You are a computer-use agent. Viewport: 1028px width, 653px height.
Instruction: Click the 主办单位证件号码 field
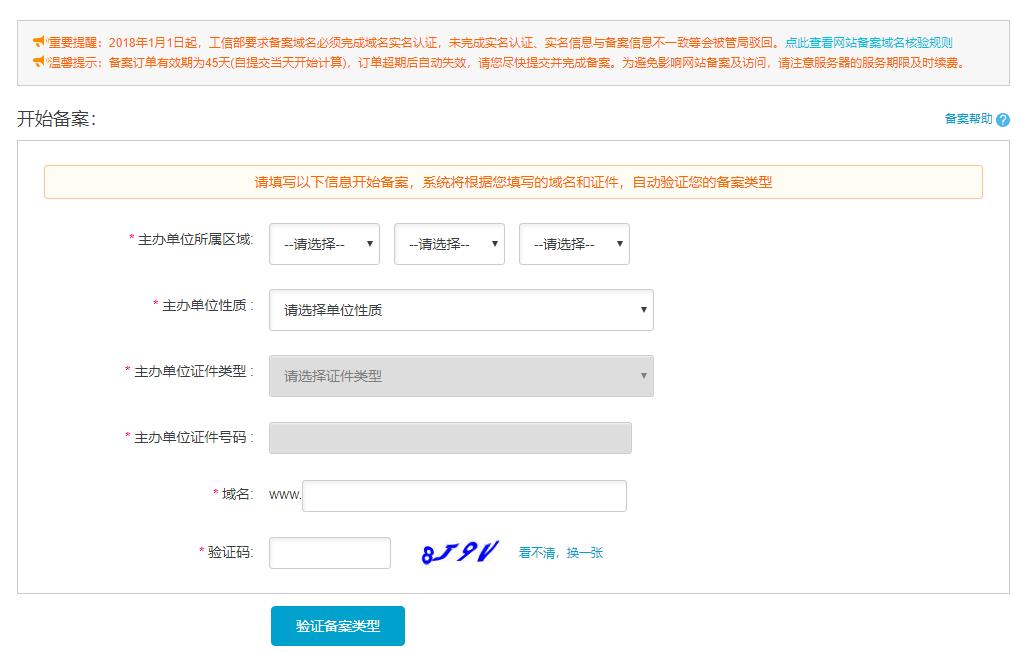click(450, 437)
